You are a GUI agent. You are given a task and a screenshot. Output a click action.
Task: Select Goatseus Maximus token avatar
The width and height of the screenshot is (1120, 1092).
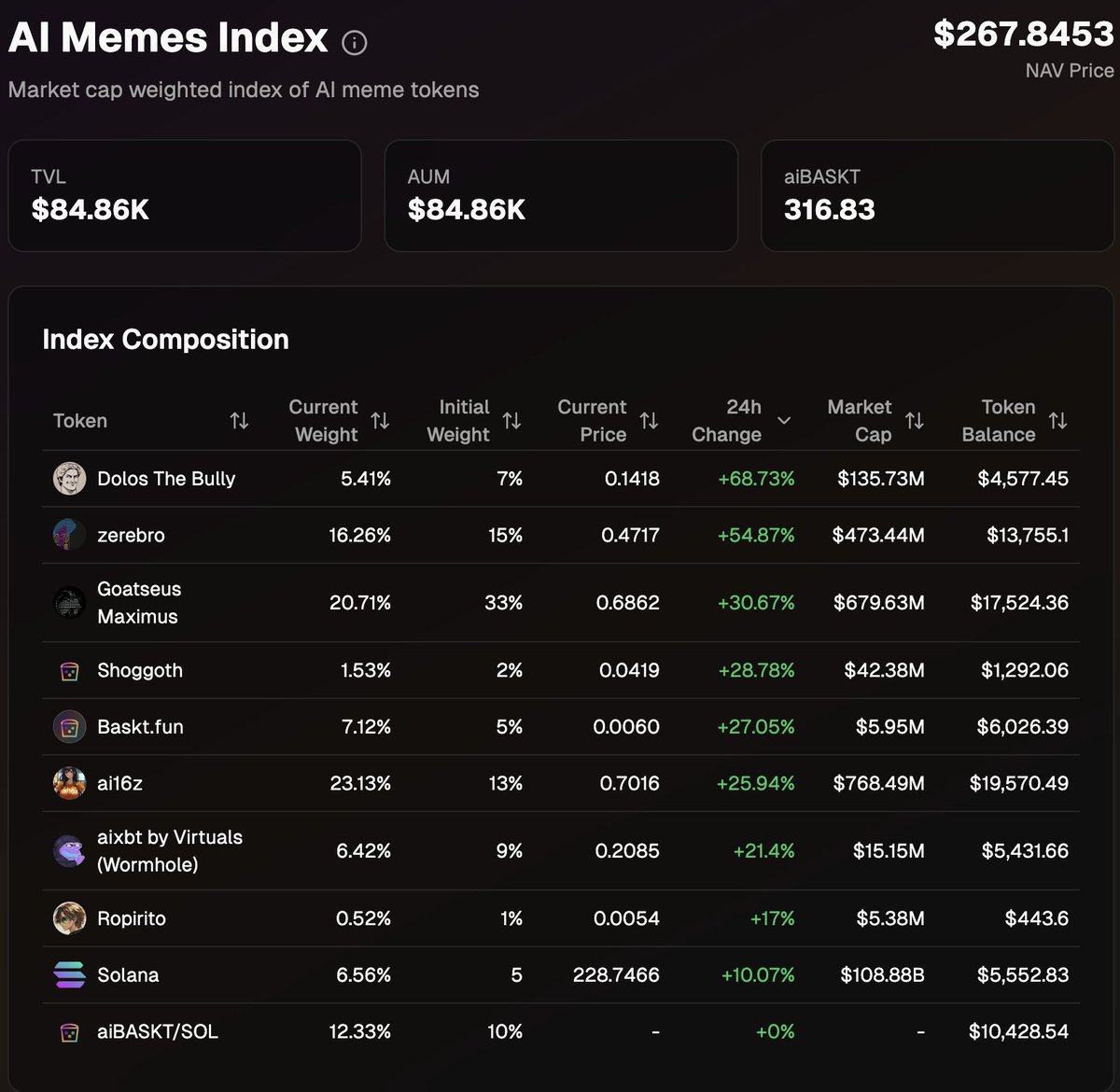pos(69,603)
